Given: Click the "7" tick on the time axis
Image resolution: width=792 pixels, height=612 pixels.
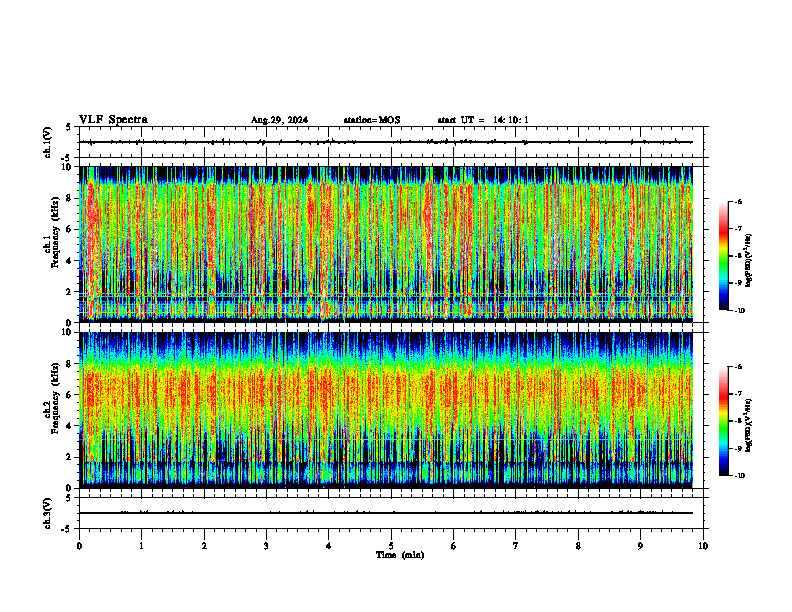Looking at the screenshot, I should 516,546.
